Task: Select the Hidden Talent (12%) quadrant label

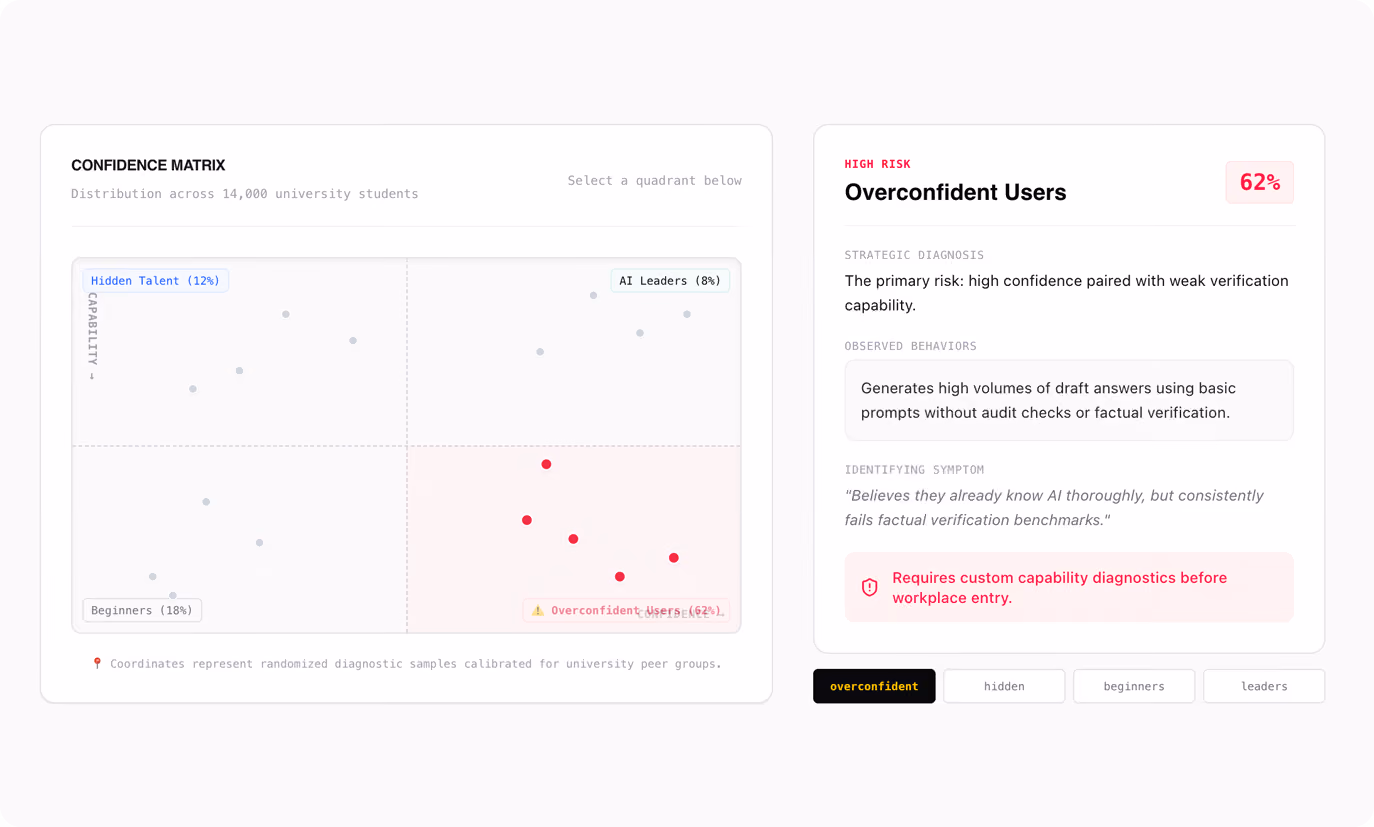Action: point(155,281)
